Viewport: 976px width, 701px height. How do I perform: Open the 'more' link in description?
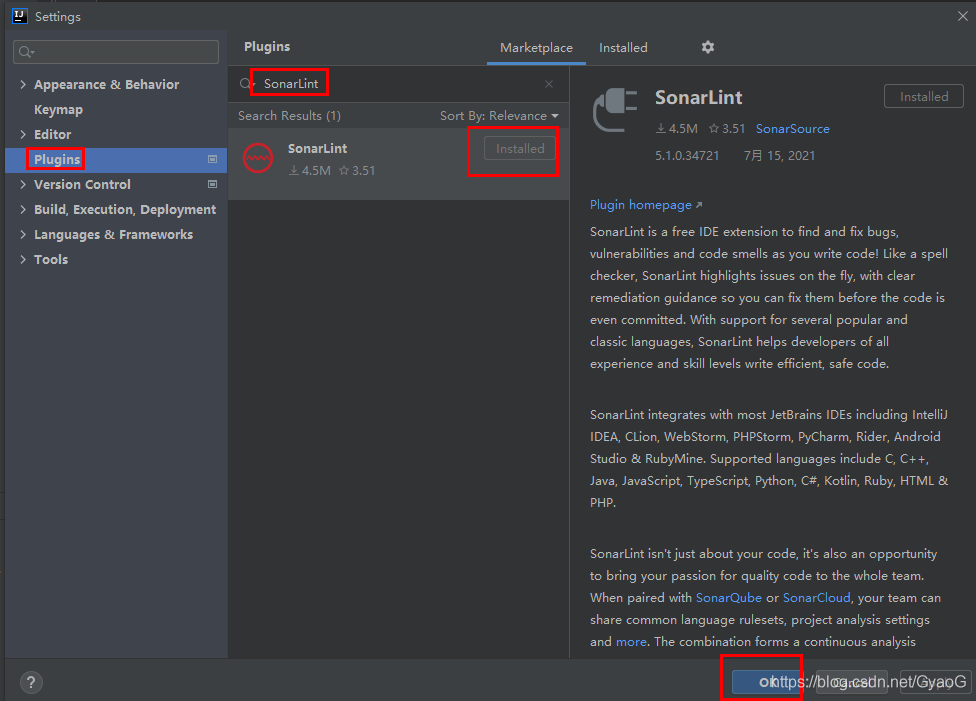631,642
